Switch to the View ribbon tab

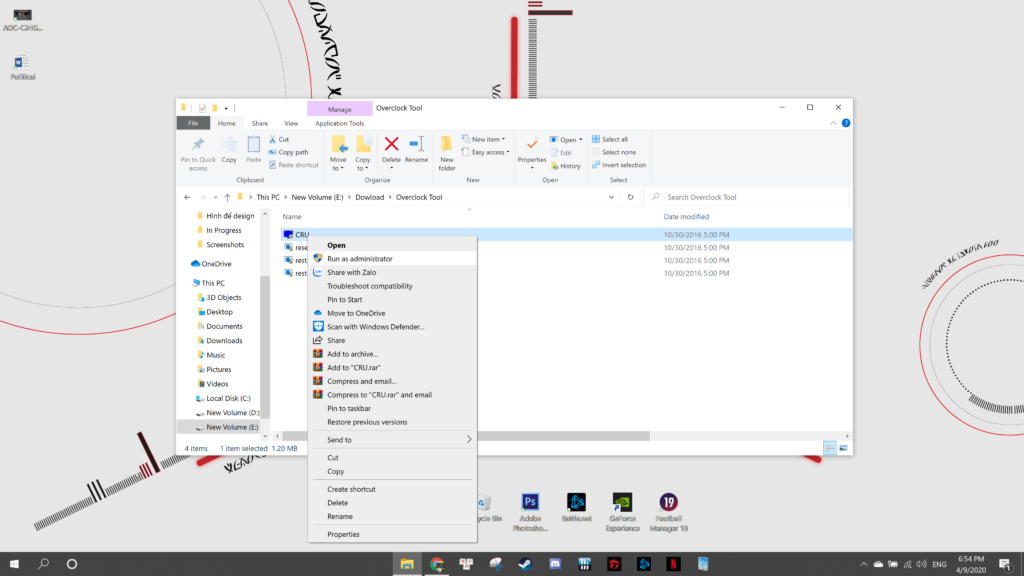291,123
